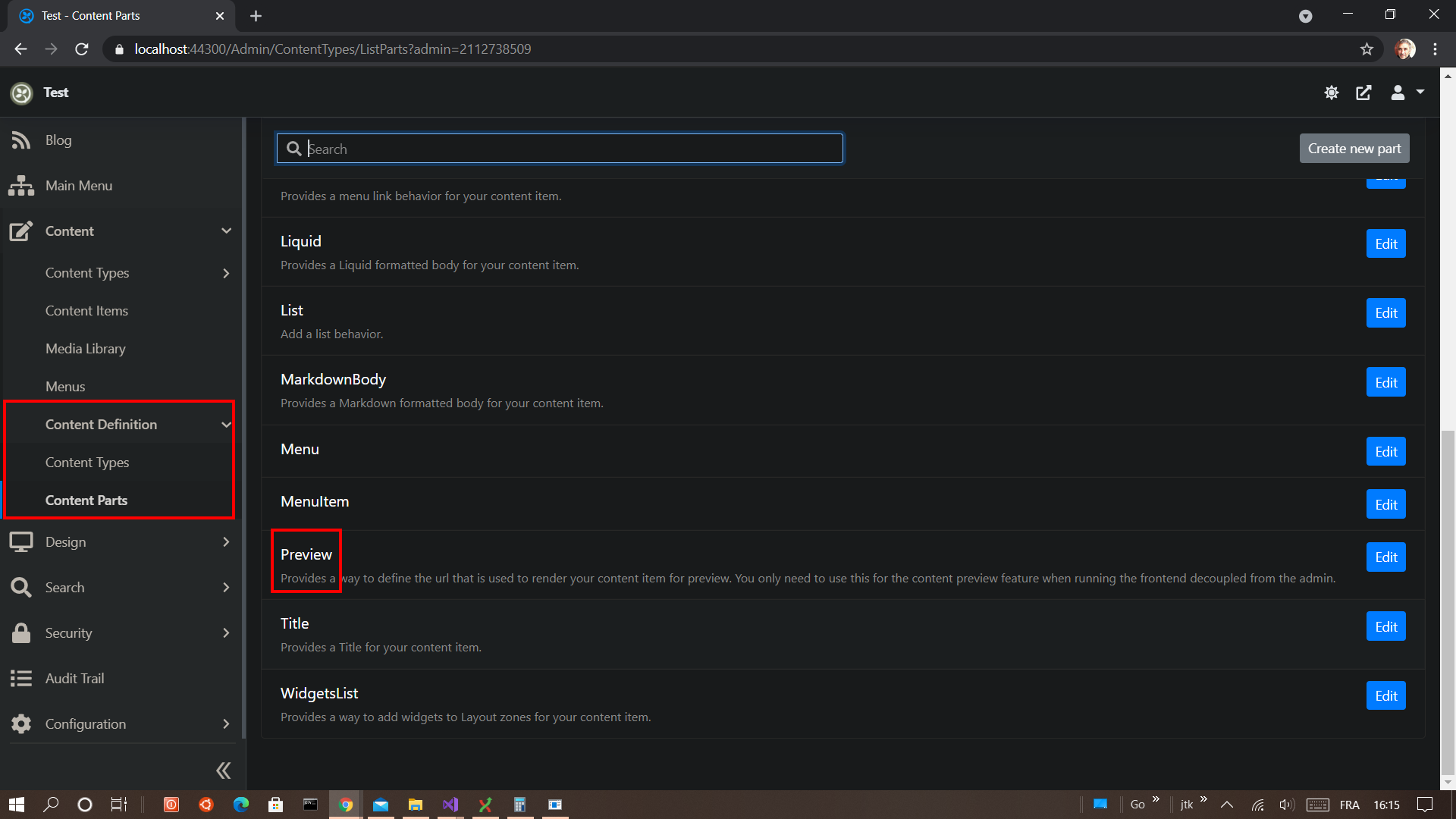The height and width of the screenshot is (819, 1456).
Task: Click the Design monitor icon
Action: click(x=21, y=542)
